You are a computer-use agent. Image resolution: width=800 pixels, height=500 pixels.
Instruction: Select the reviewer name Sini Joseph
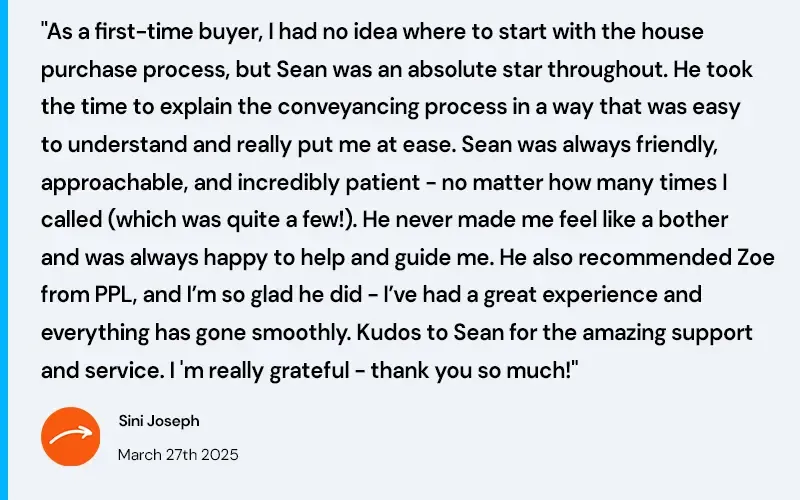158,422
